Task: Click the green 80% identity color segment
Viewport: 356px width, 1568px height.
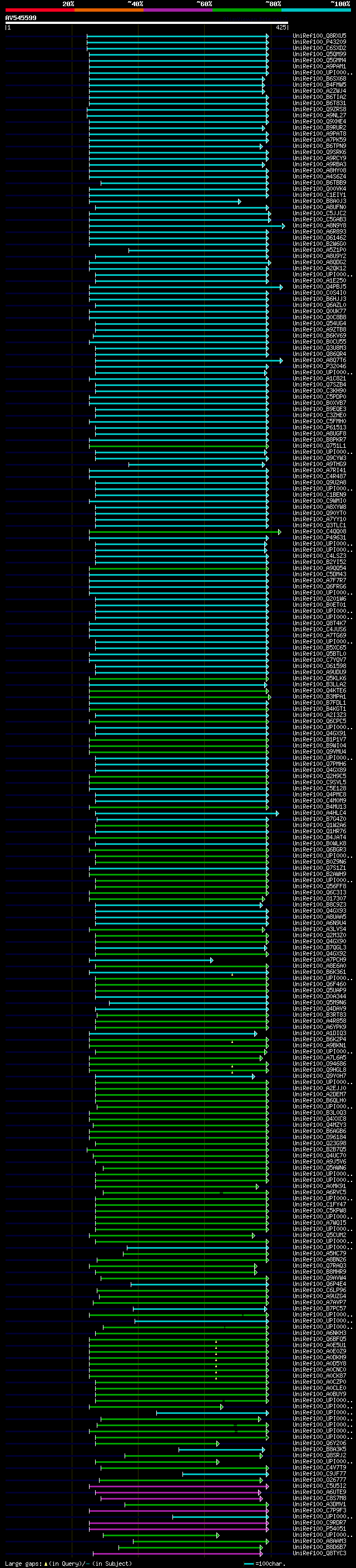Action: 246,11
